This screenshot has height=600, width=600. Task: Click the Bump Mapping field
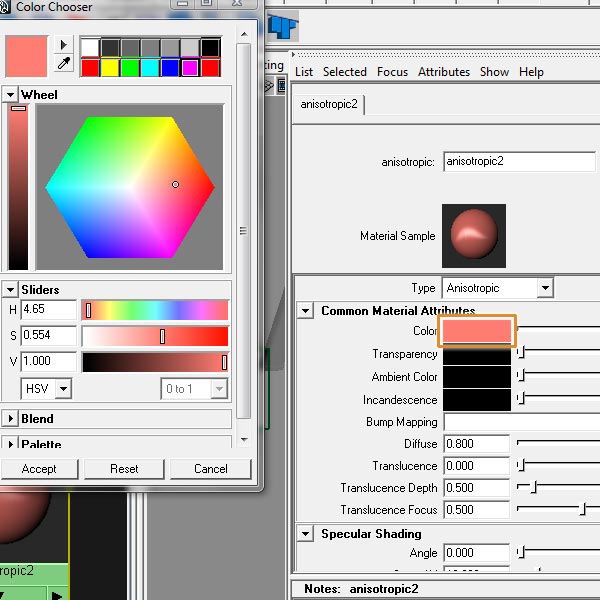click(x=522, y=422)
